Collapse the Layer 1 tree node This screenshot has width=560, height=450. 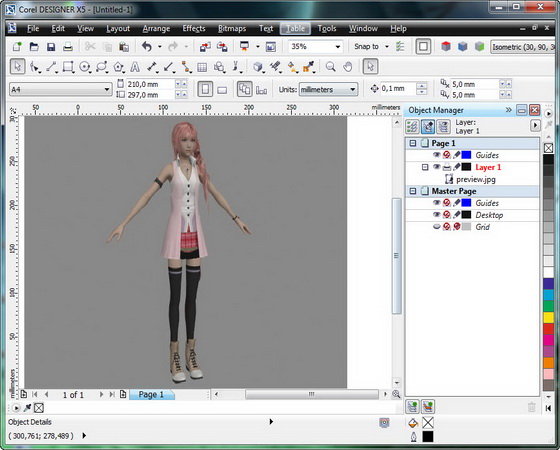[x=425, y=167]
